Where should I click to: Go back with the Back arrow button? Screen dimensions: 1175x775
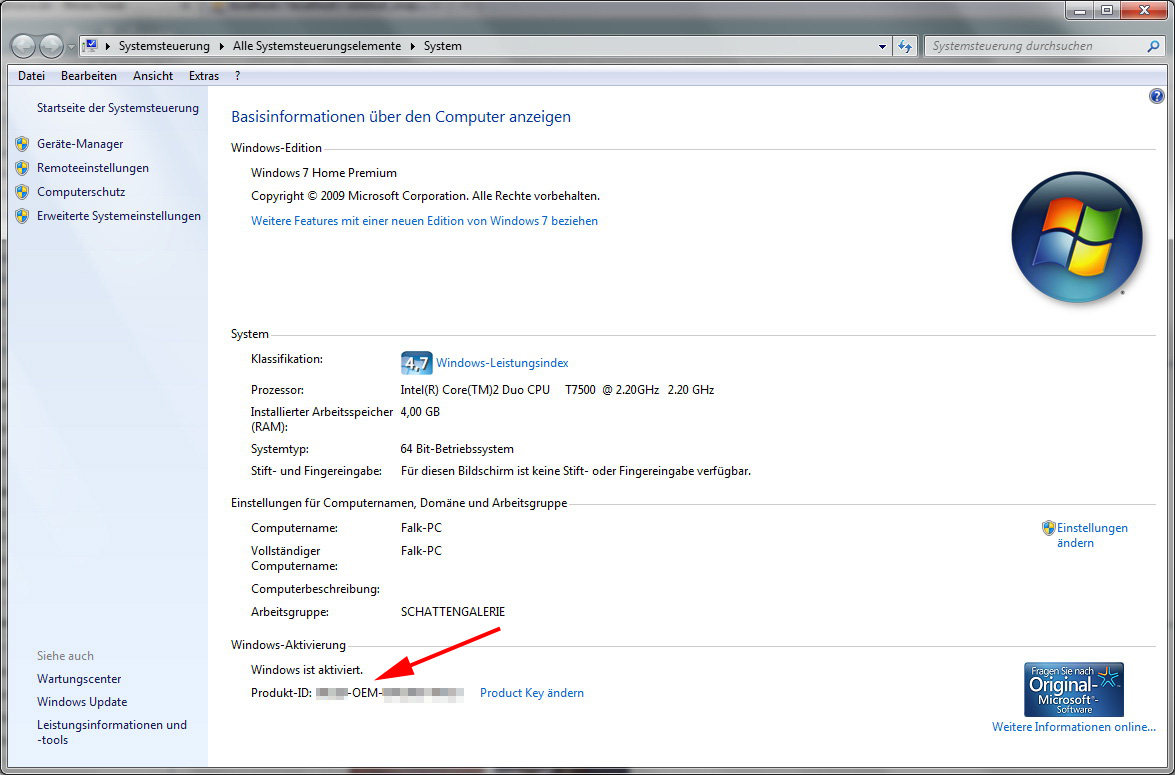click(x=23, y=46)
